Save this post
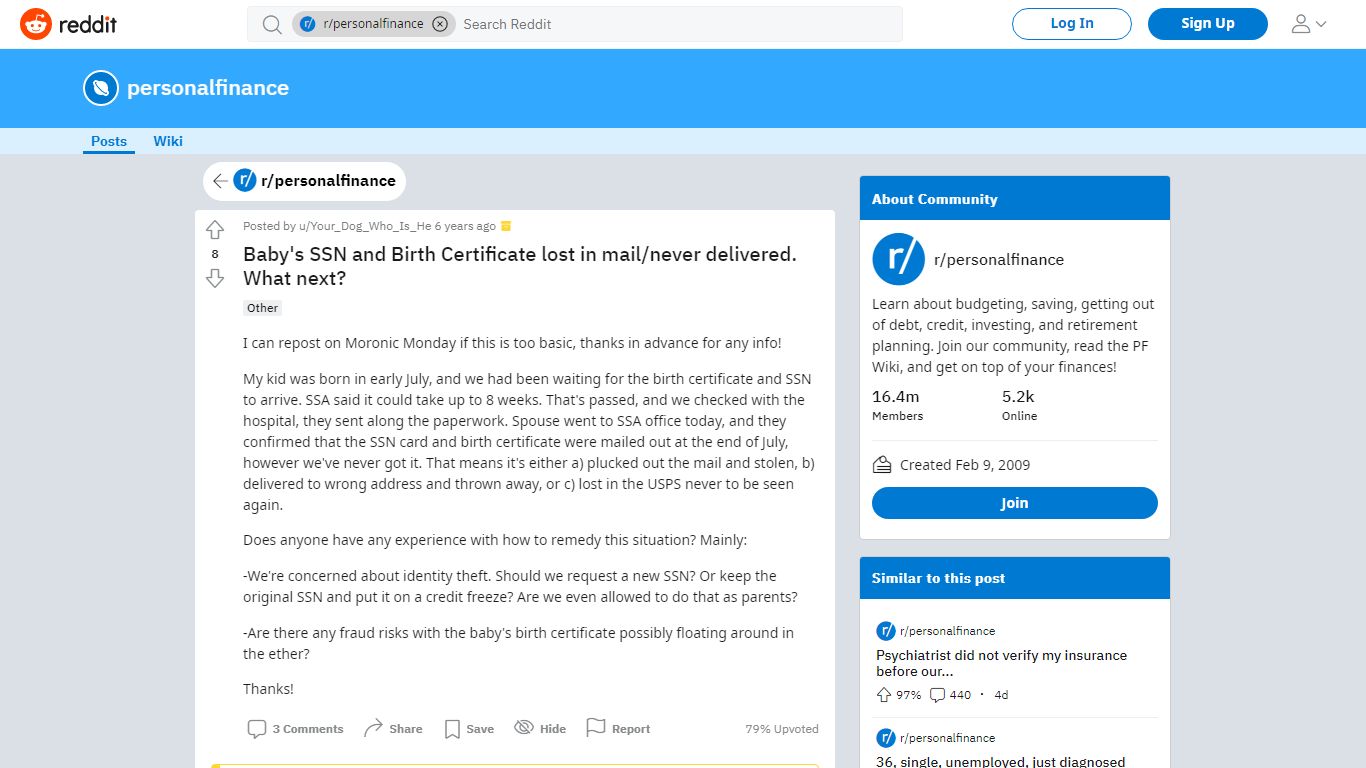1366x768 pixels. 469,729
